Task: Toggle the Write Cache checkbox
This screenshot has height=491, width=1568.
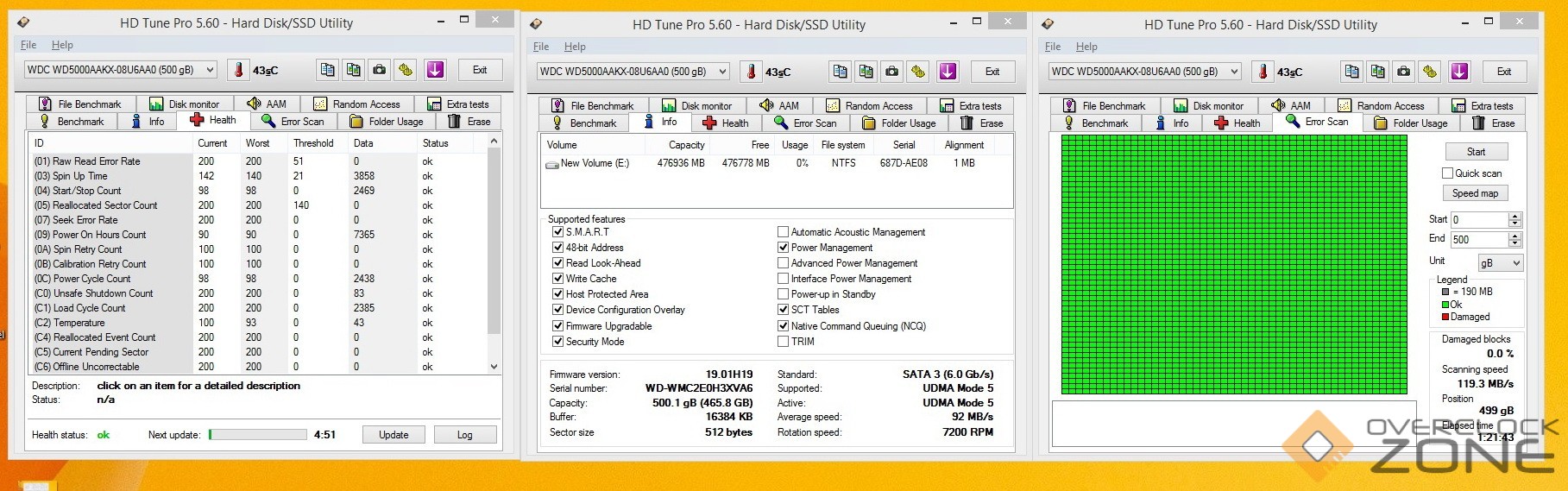Action: coord(557,279)
